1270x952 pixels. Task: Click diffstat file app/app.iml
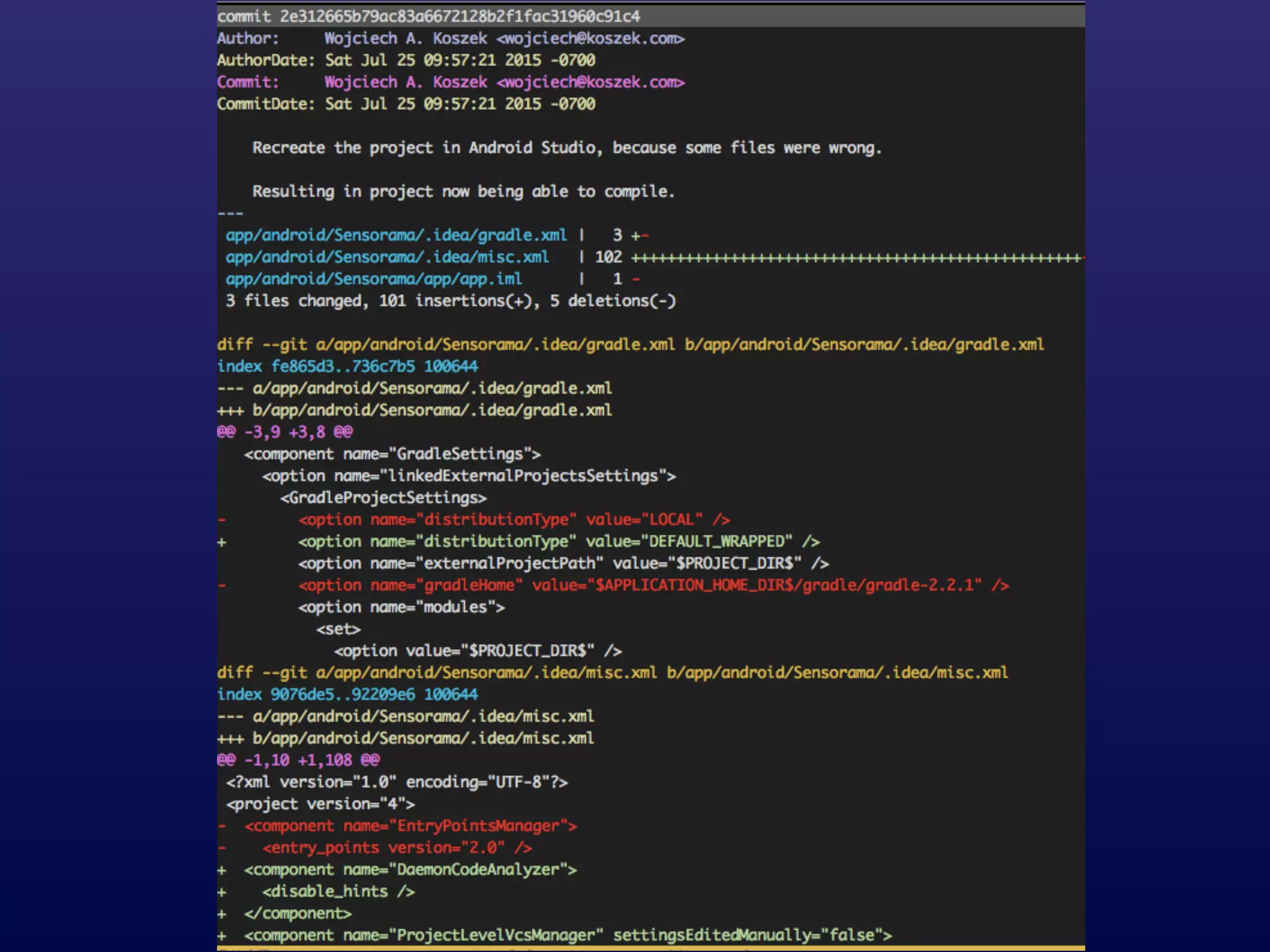tap(374, 279)
